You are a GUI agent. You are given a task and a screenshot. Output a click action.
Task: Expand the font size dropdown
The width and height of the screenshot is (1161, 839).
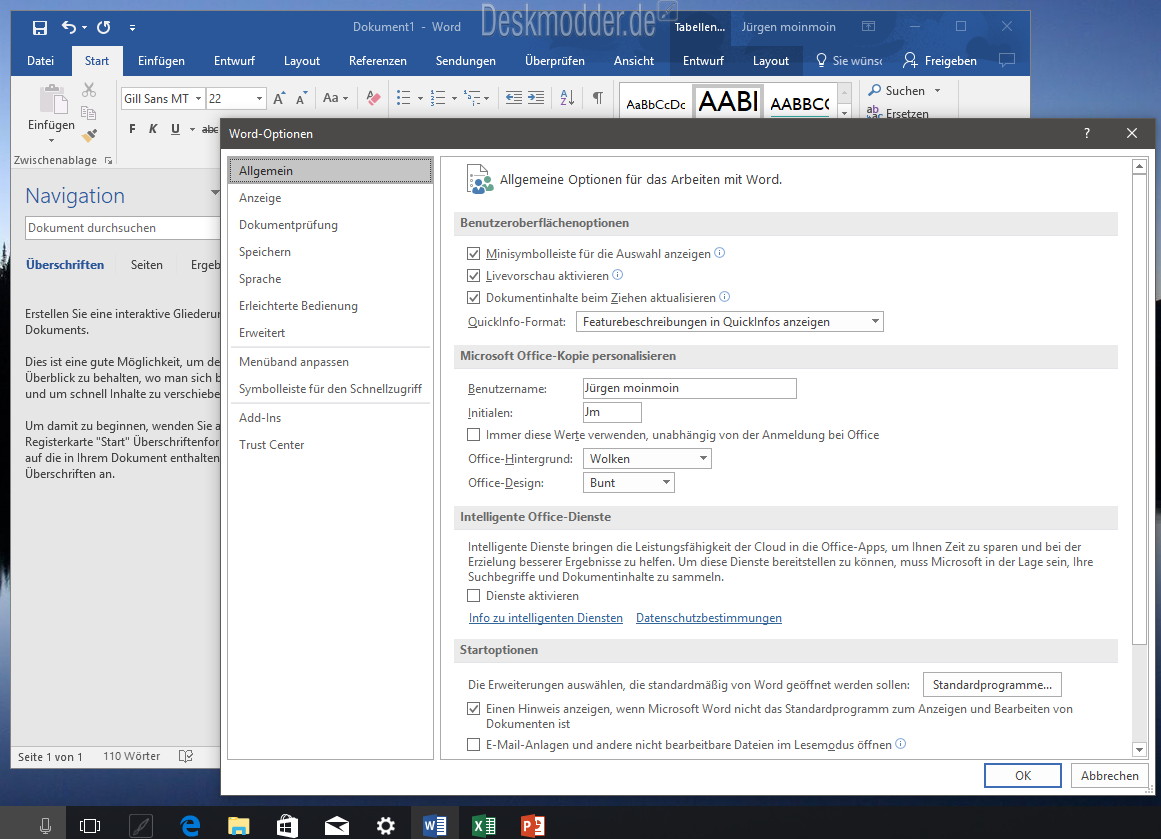pyautogui.click(x=259, y=98)
